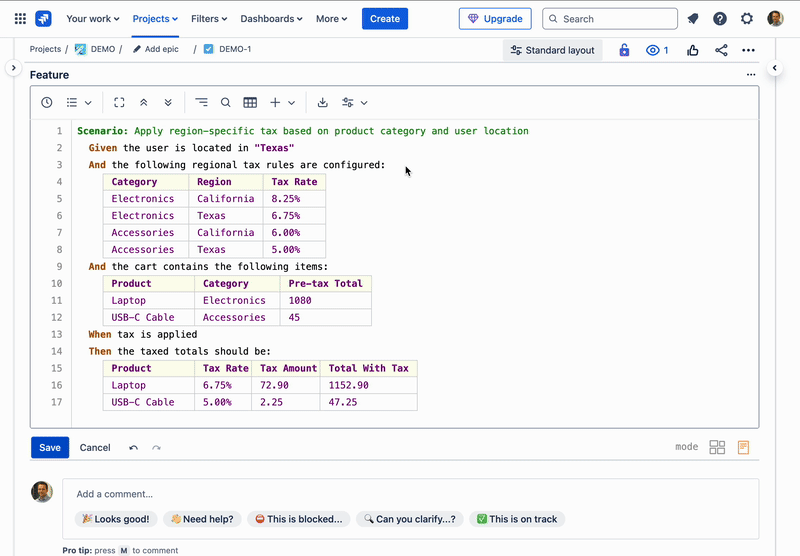
Task: Open the Filters menu
Action: click(209, 19)
